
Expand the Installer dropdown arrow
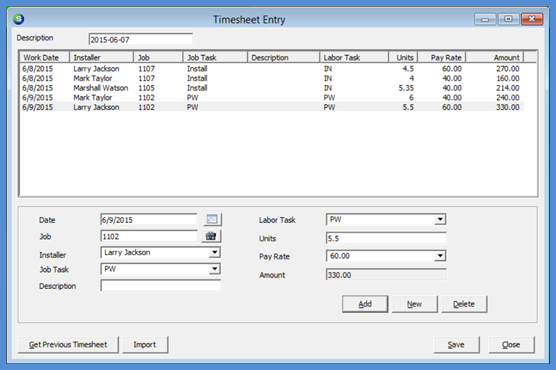click(215, 252)
